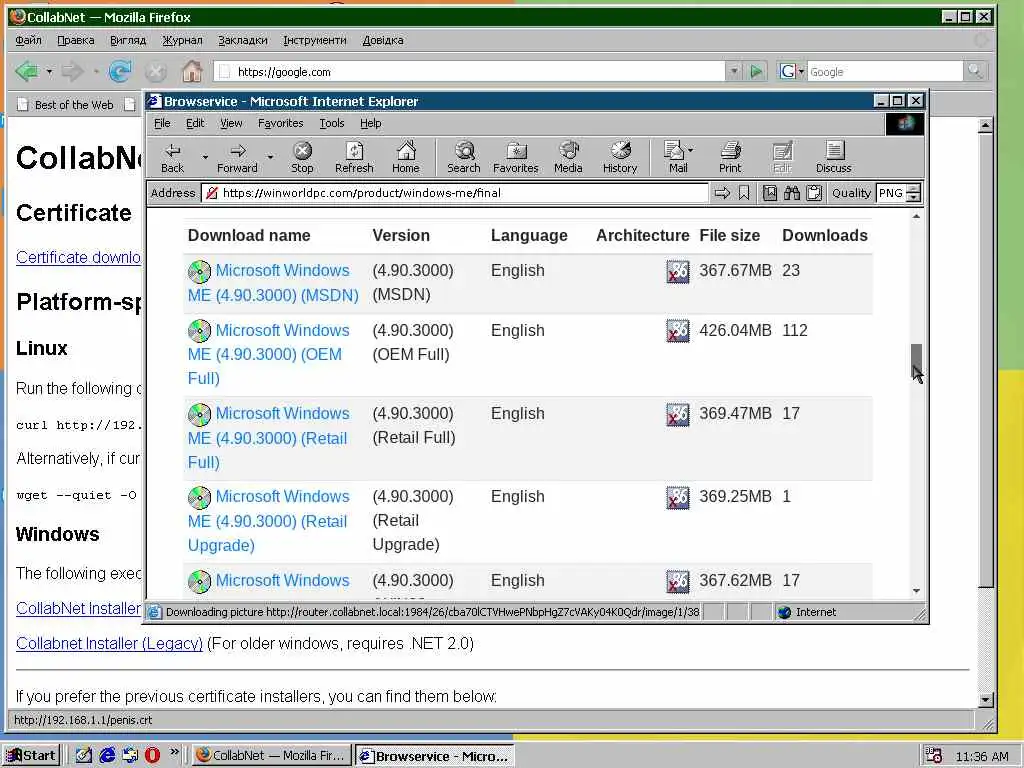Open the Firefox Forward button dropdown arrow

[95, 71]
